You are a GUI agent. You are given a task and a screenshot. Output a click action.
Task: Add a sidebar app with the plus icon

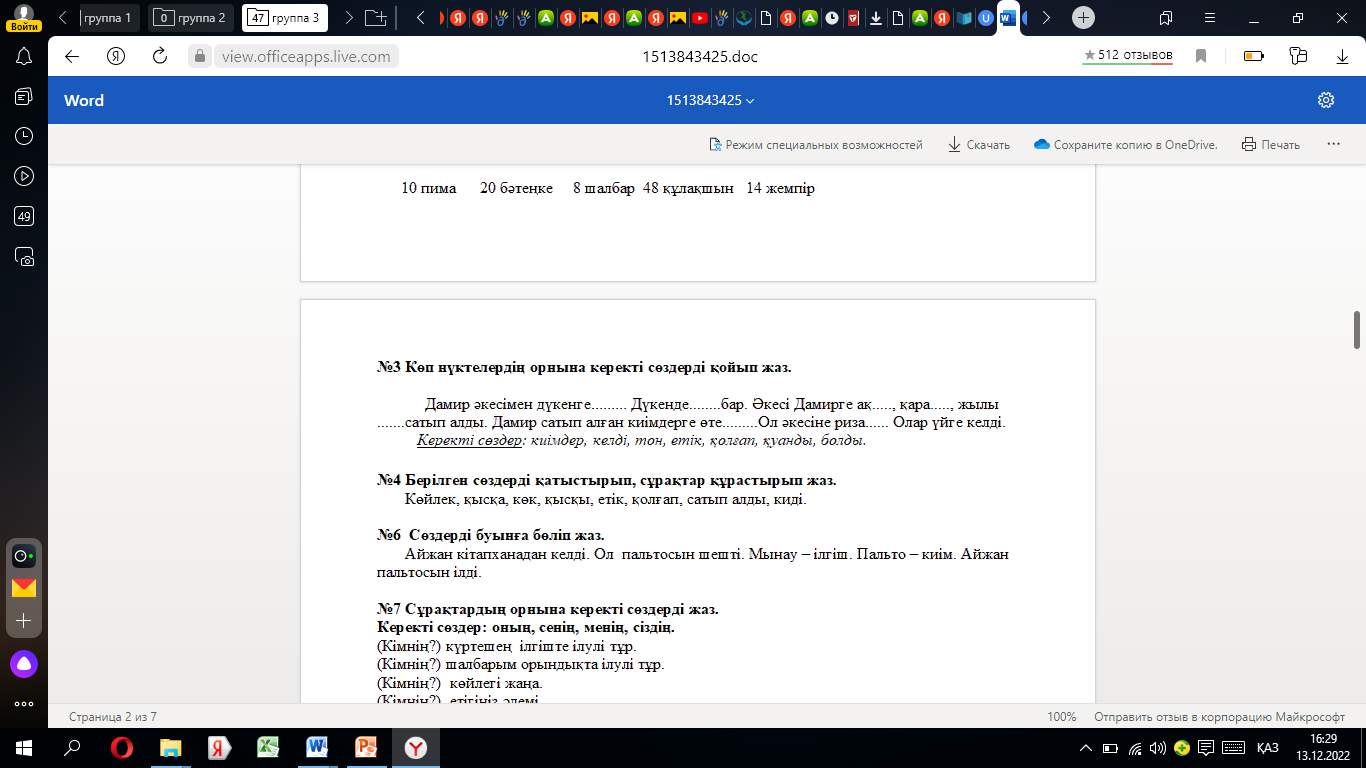24,621
